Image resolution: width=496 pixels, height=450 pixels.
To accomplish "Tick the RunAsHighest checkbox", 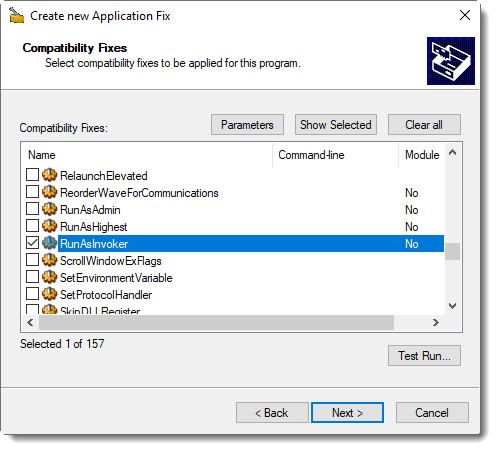I will (x=32, y=226).
